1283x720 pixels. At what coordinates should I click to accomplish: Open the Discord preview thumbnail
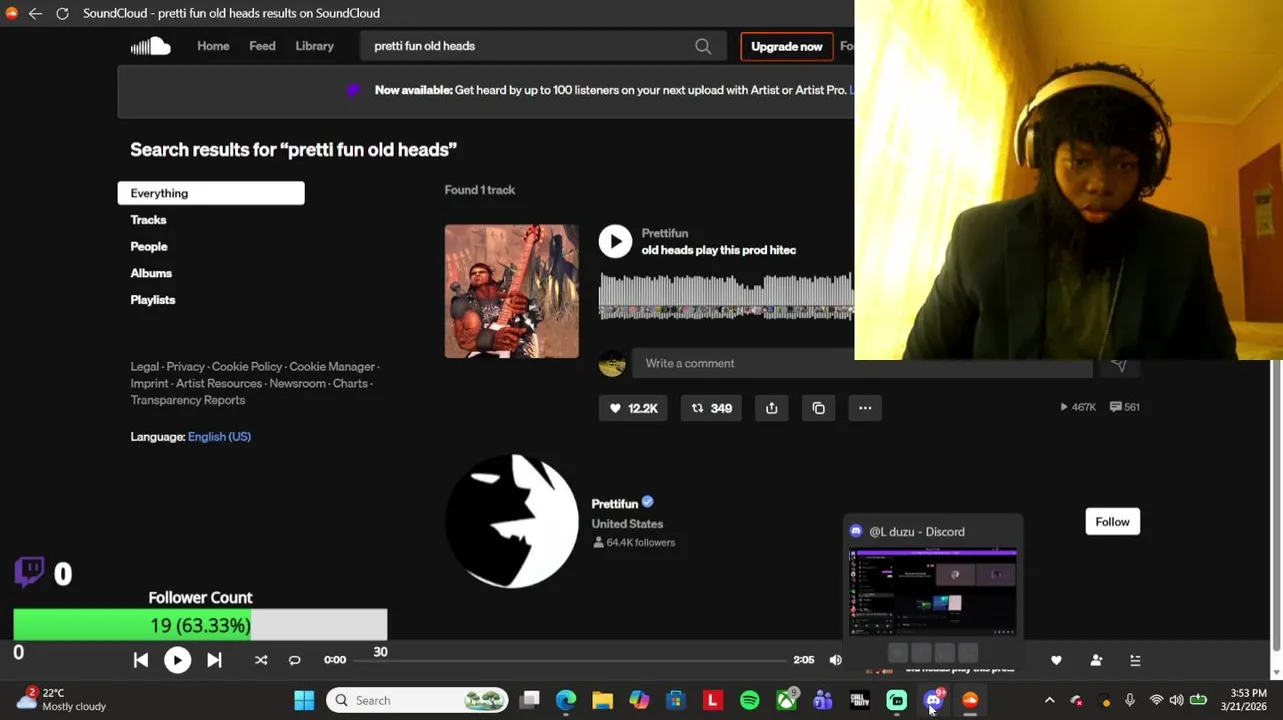click(x=933, y=592)
